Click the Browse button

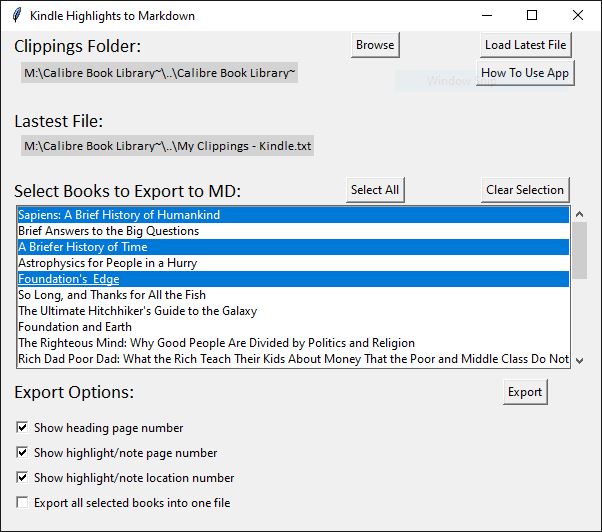click(375, 45)
